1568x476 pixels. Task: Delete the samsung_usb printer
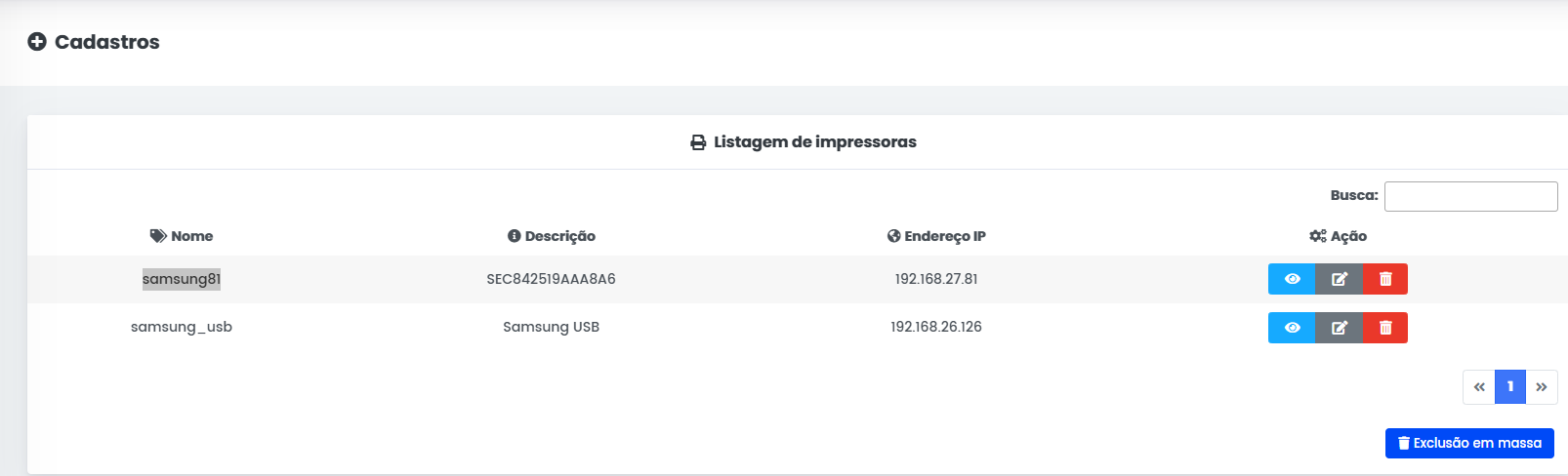pyautogui.click(x=1384, y=328)
